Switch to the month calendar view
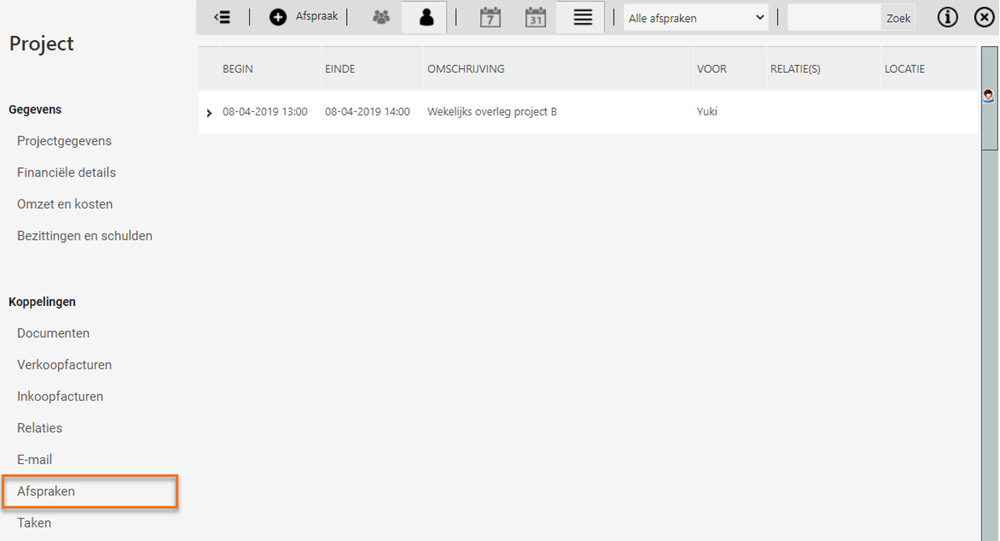This screenshot has width=1000, height=541. click(535, 17)
